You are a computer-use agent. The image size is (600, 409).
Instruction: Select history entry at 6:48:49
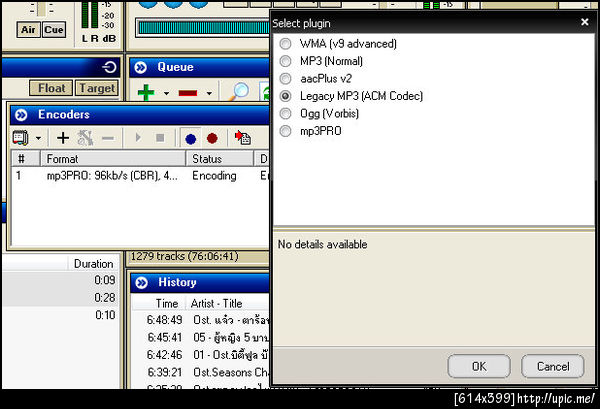(x=201, y=320)
